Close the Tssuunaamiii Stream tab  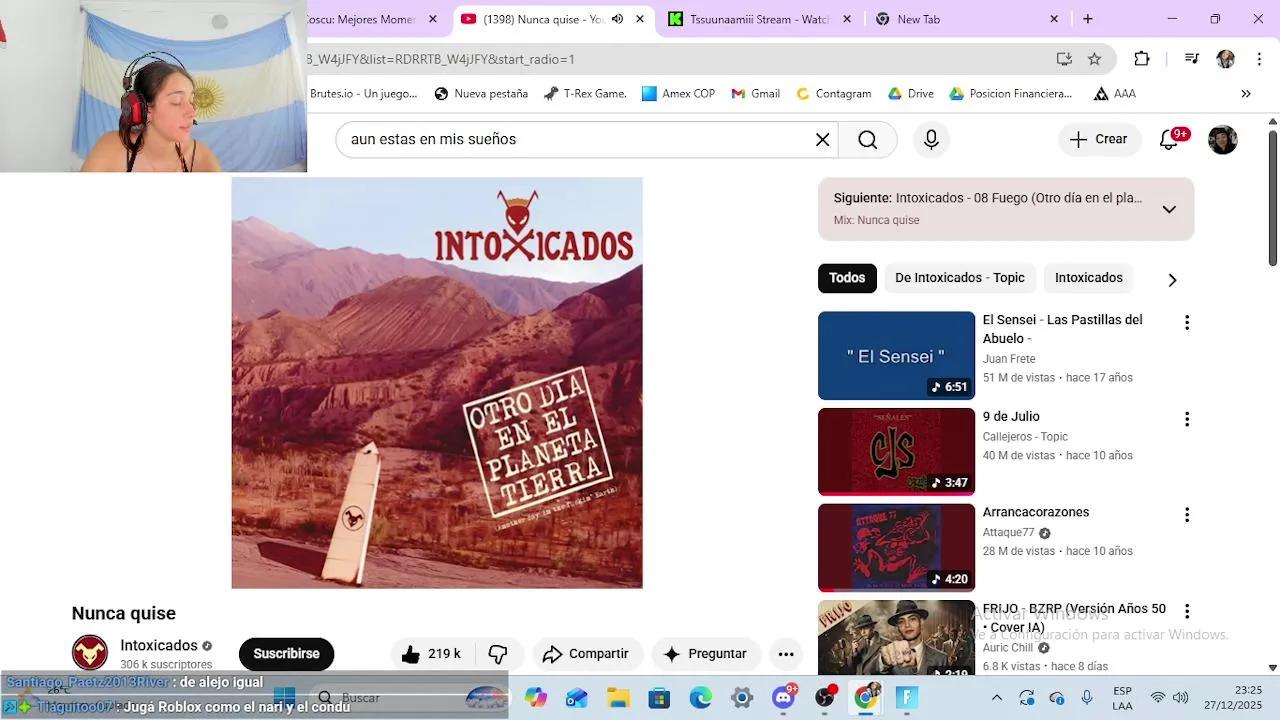tap(847, 19)
